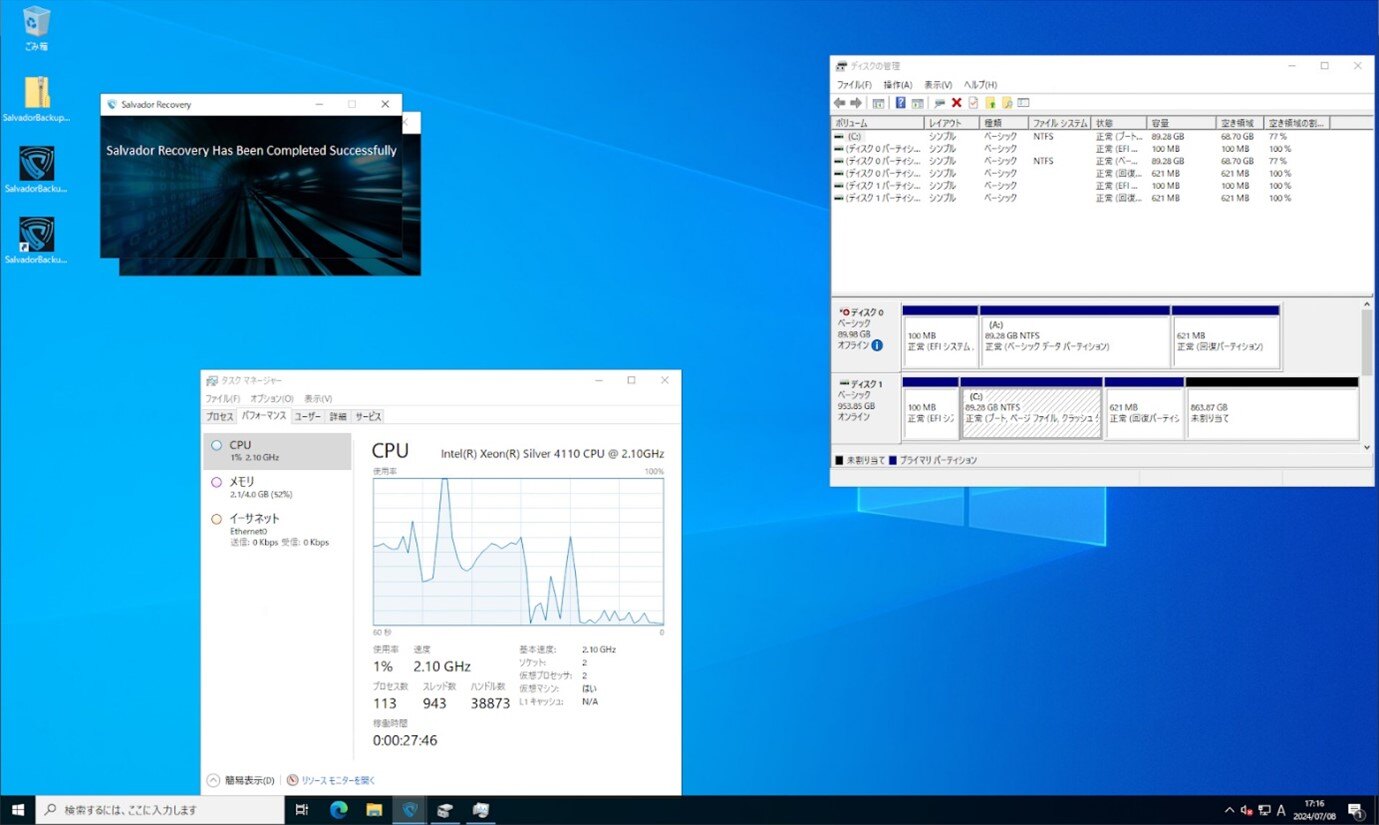The width and height of the screenshot is (1379, 825).
Task: Select Disk 0 label in the graphical view
Action: click(x=865, y=336)
